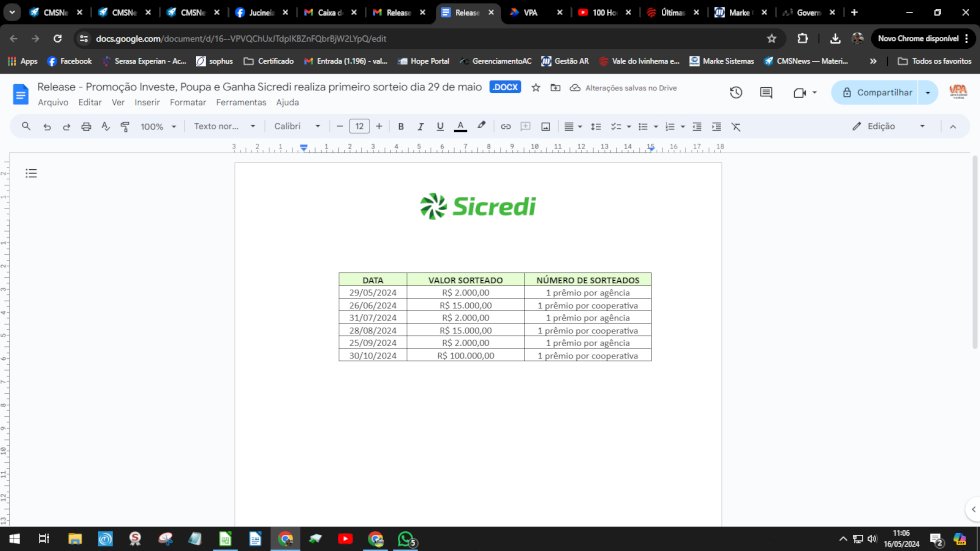
Task: Open the zoom level dropdown
Action: click(158, 127)
